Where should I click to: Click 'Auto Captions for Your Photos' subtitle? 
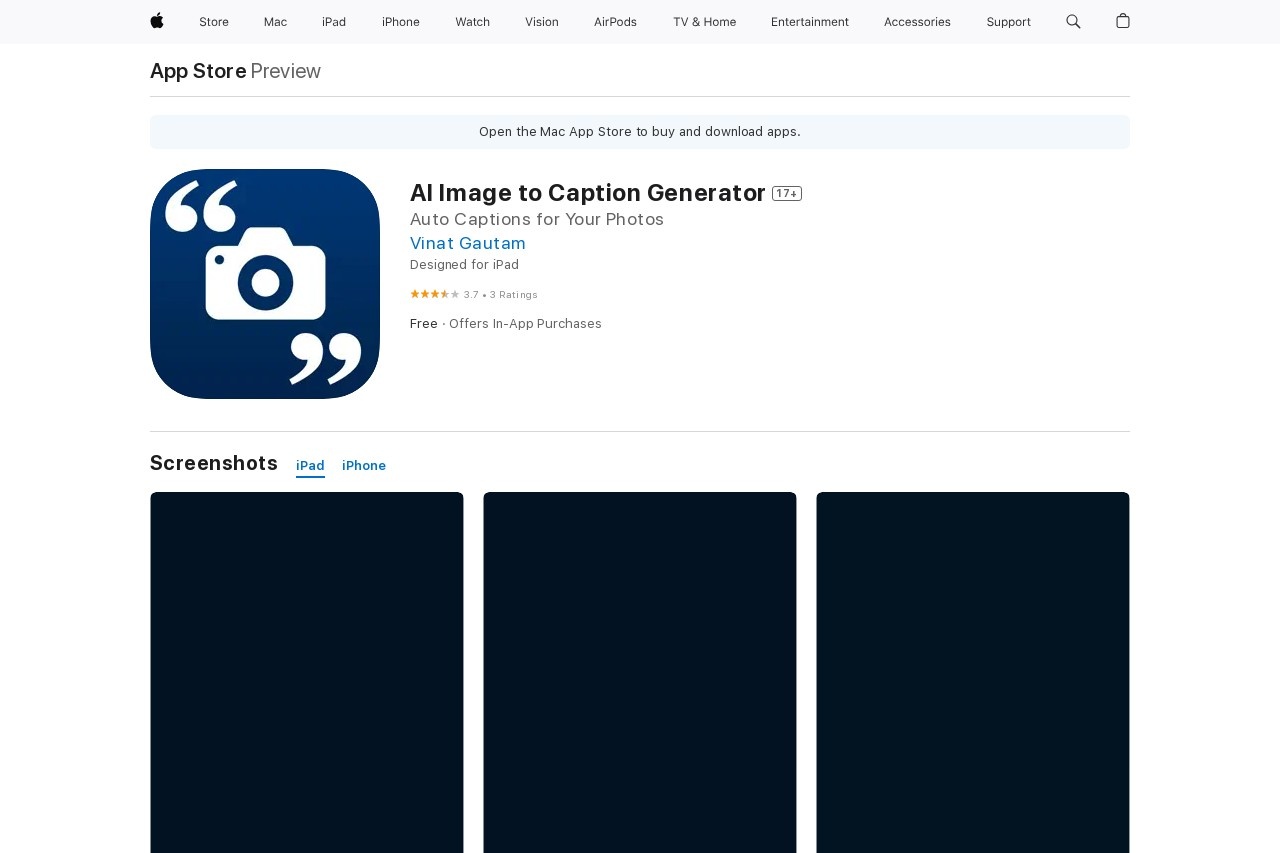coord(537,219)
